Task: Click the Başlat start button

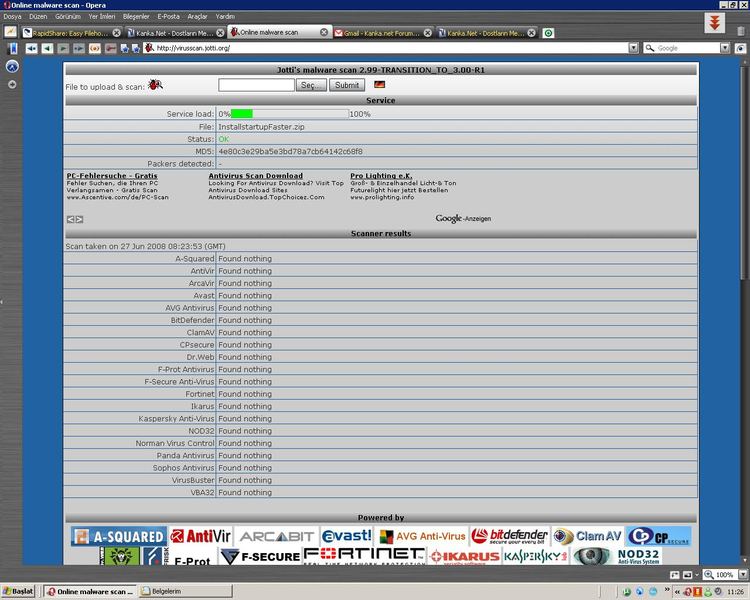Action: coord(20,592)
